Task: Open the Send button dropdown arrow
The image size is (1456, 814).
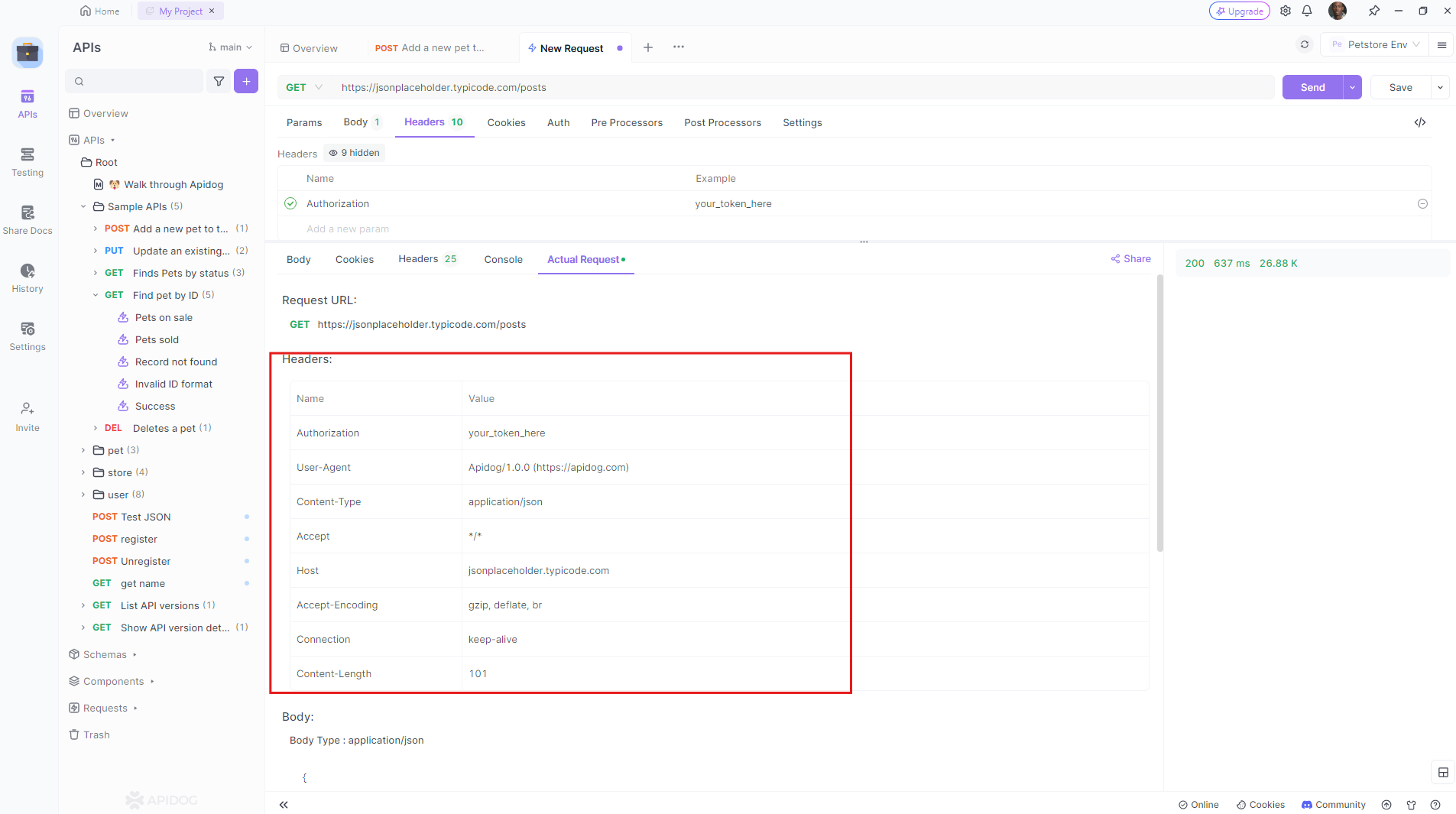Action: tap(1352, 87)
